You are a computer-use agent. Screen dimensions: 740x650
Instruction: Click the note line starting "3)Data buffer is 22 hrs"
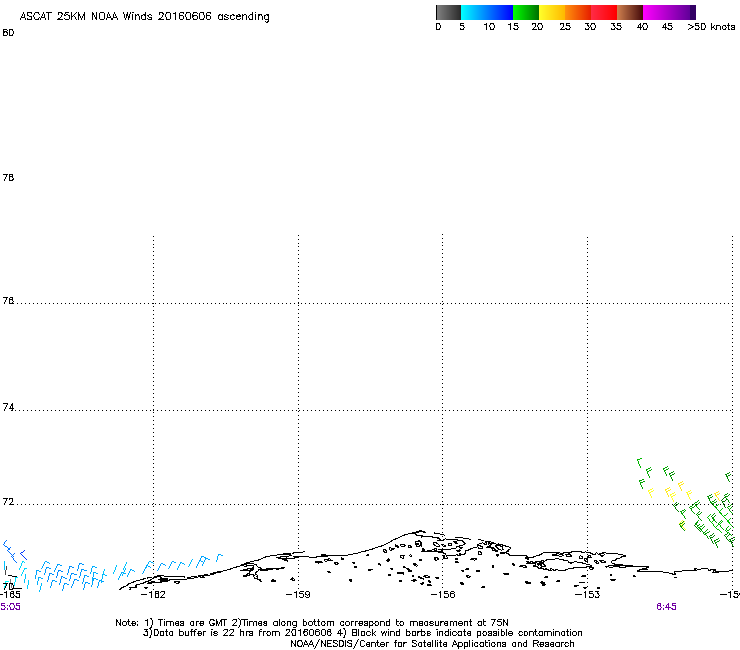tap(362, 633)
